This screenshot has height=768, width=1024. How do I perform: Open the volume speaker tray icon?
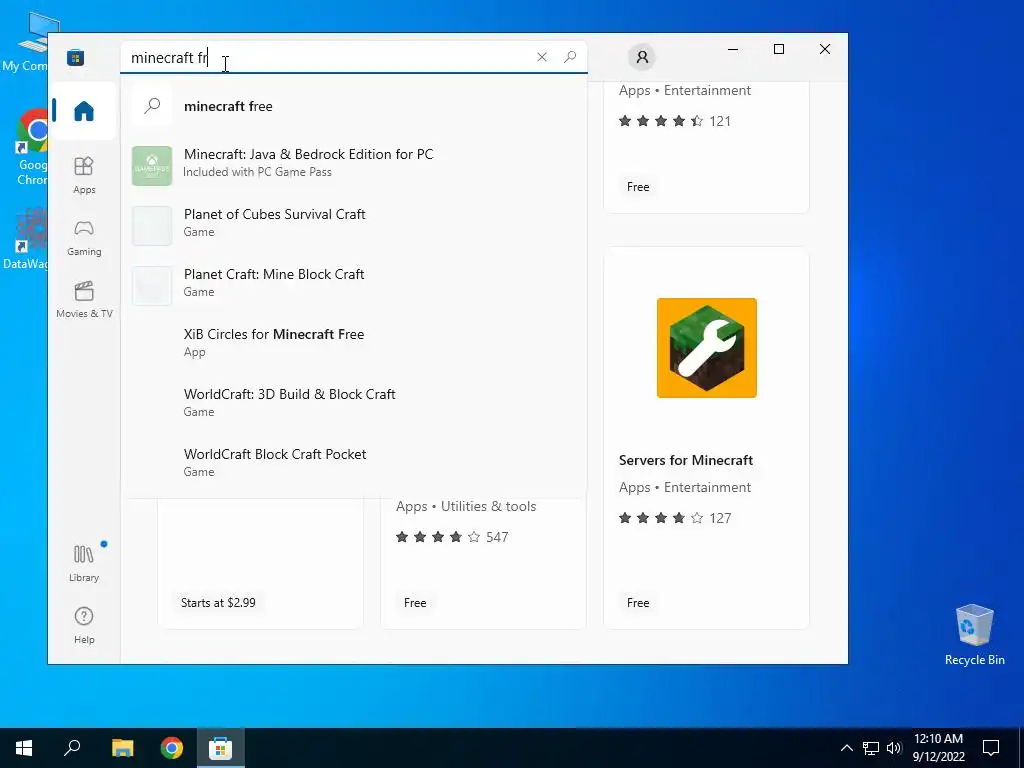click(894, 748)
